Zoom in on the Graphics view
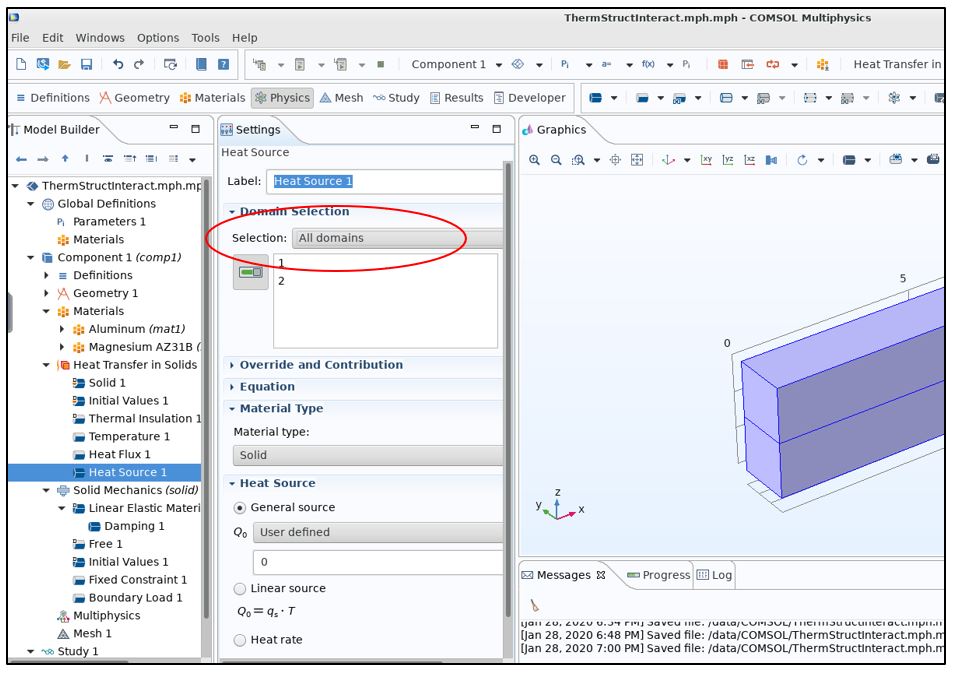Viewport: 957px width, 673px height. tap(534, 160)
